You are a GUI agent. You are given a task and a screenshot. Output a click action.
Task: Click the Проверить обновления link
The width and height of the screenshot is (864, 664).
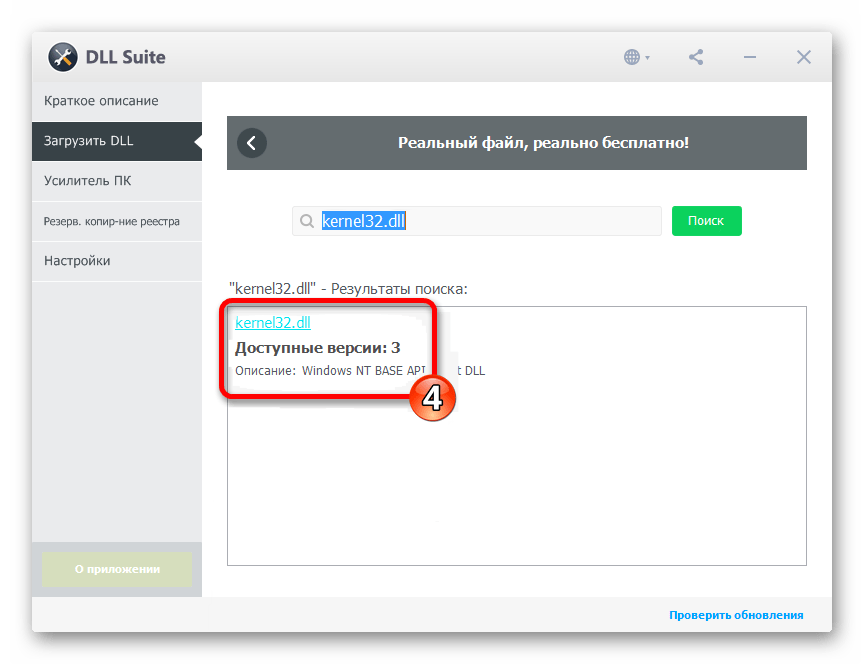(736, 615)
